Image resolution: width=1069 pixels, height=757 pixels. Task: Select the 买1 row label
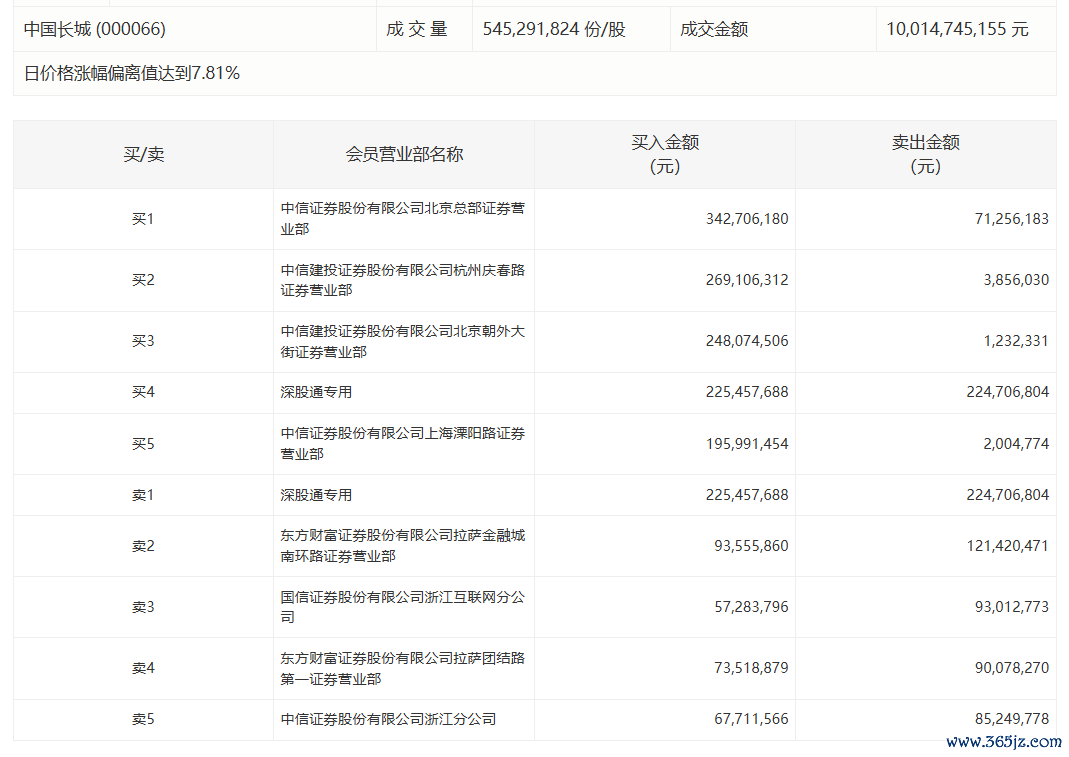143,219
